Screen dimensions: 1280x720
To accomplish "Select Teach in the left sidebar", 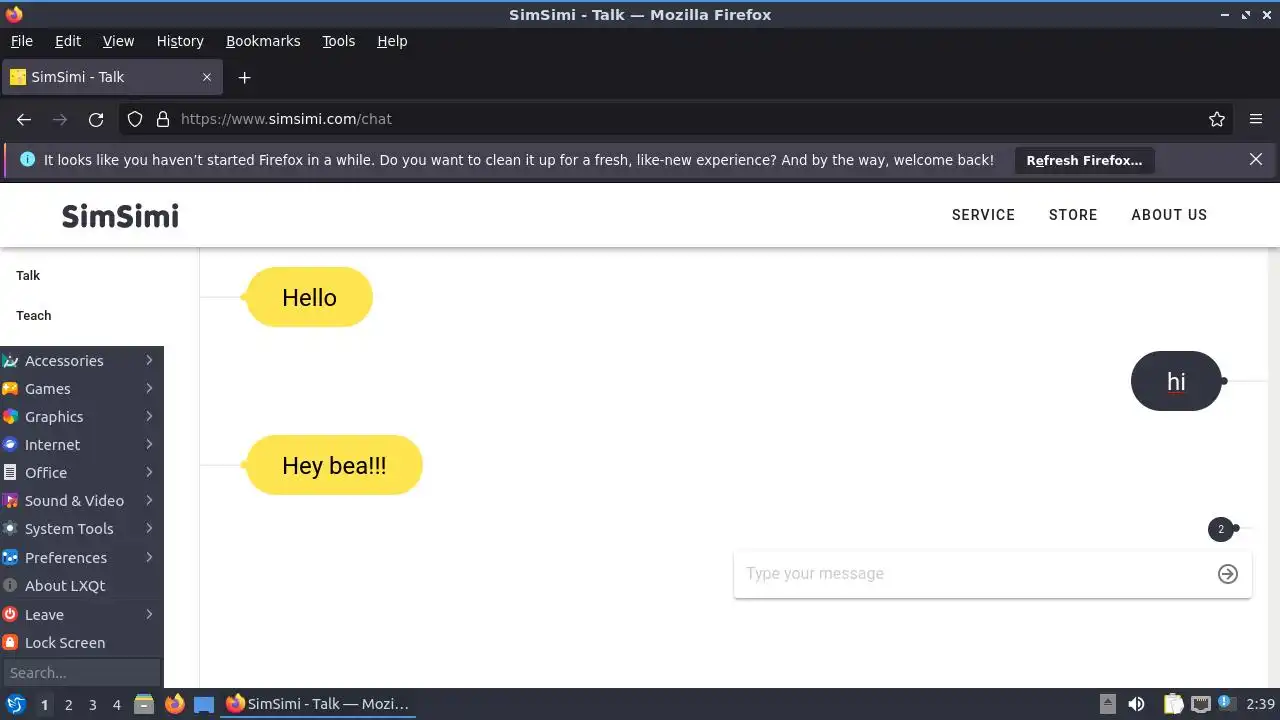I will [x=33, y=315].
